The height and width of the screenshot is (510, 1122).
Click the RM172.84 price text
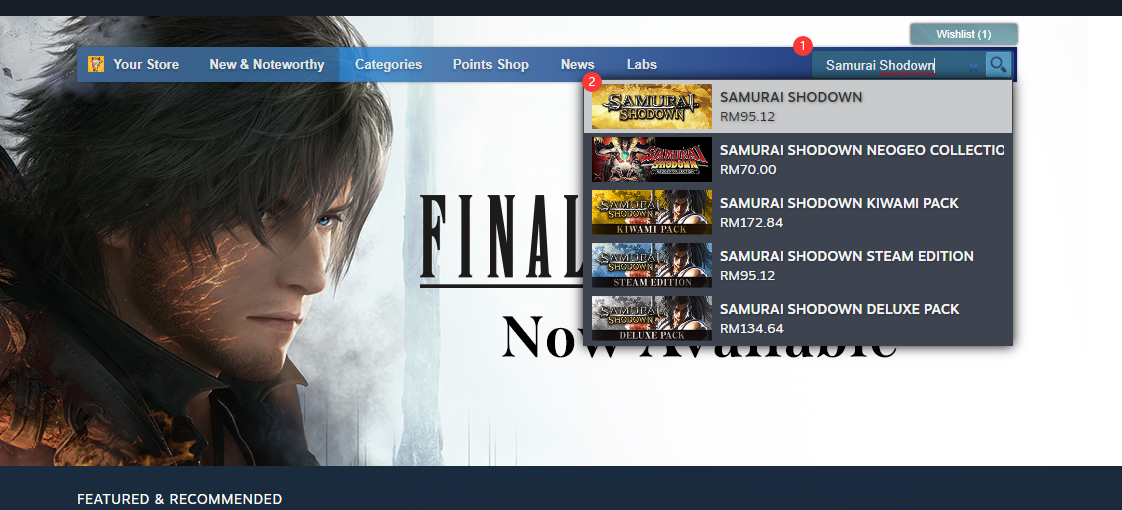751,222
